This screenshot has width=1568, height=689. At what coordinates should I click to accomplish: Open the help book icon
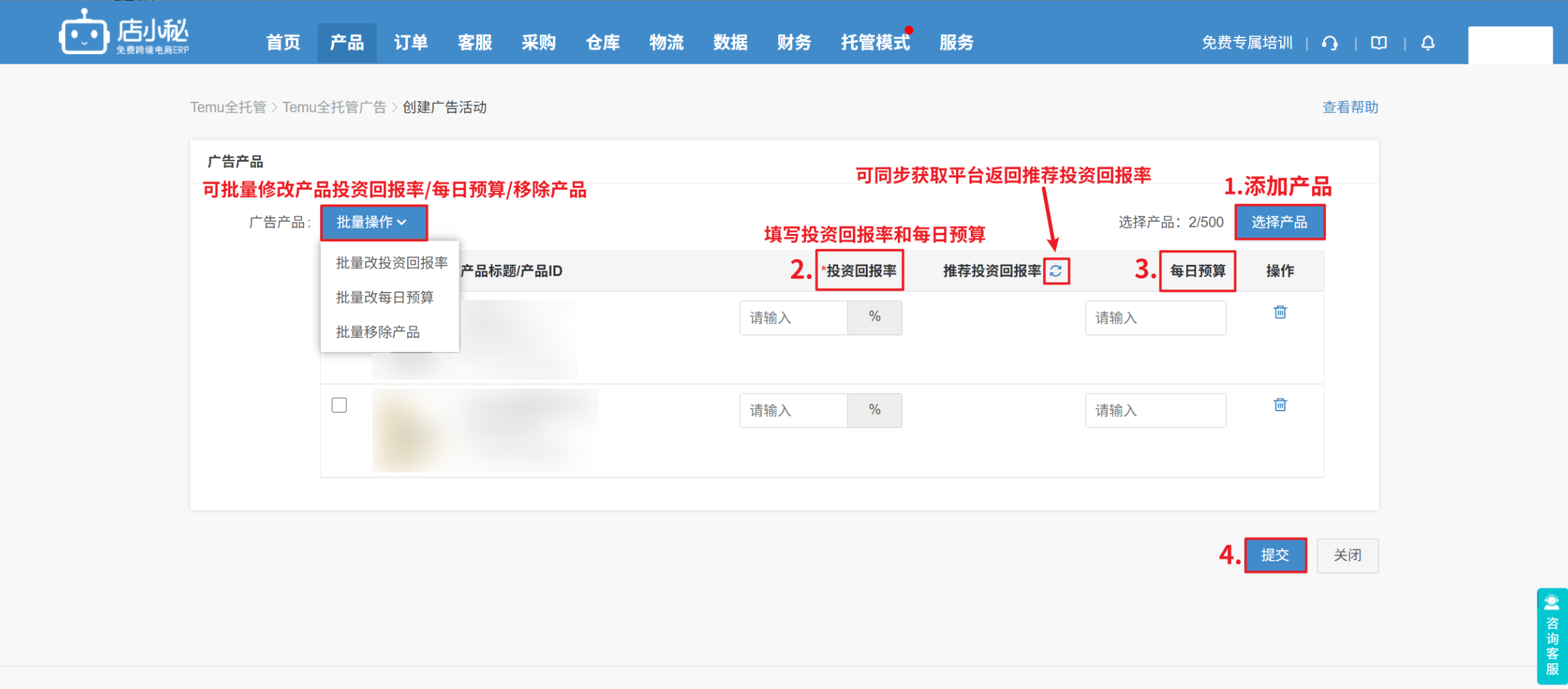[x=1379, y=43]
